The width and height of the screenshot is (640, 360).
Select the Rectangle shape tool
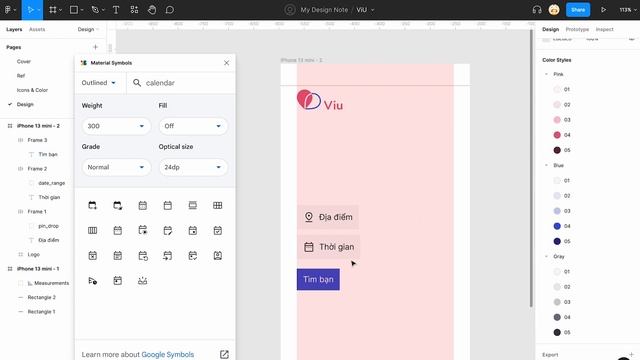click(x=74, y=10)
